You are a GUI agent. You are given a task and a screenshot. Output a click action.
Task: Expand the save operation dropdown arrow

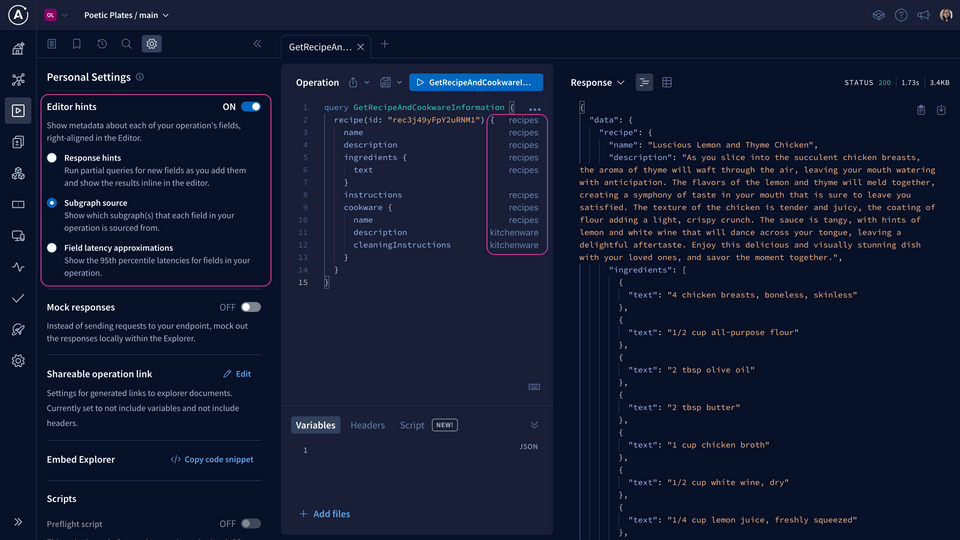399,83
